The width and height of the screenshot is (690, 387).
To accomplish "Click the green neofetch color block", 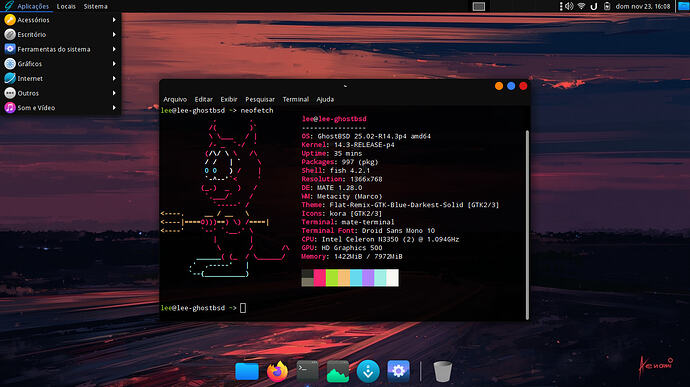I will pyautogui.click(x=332, y=278).
